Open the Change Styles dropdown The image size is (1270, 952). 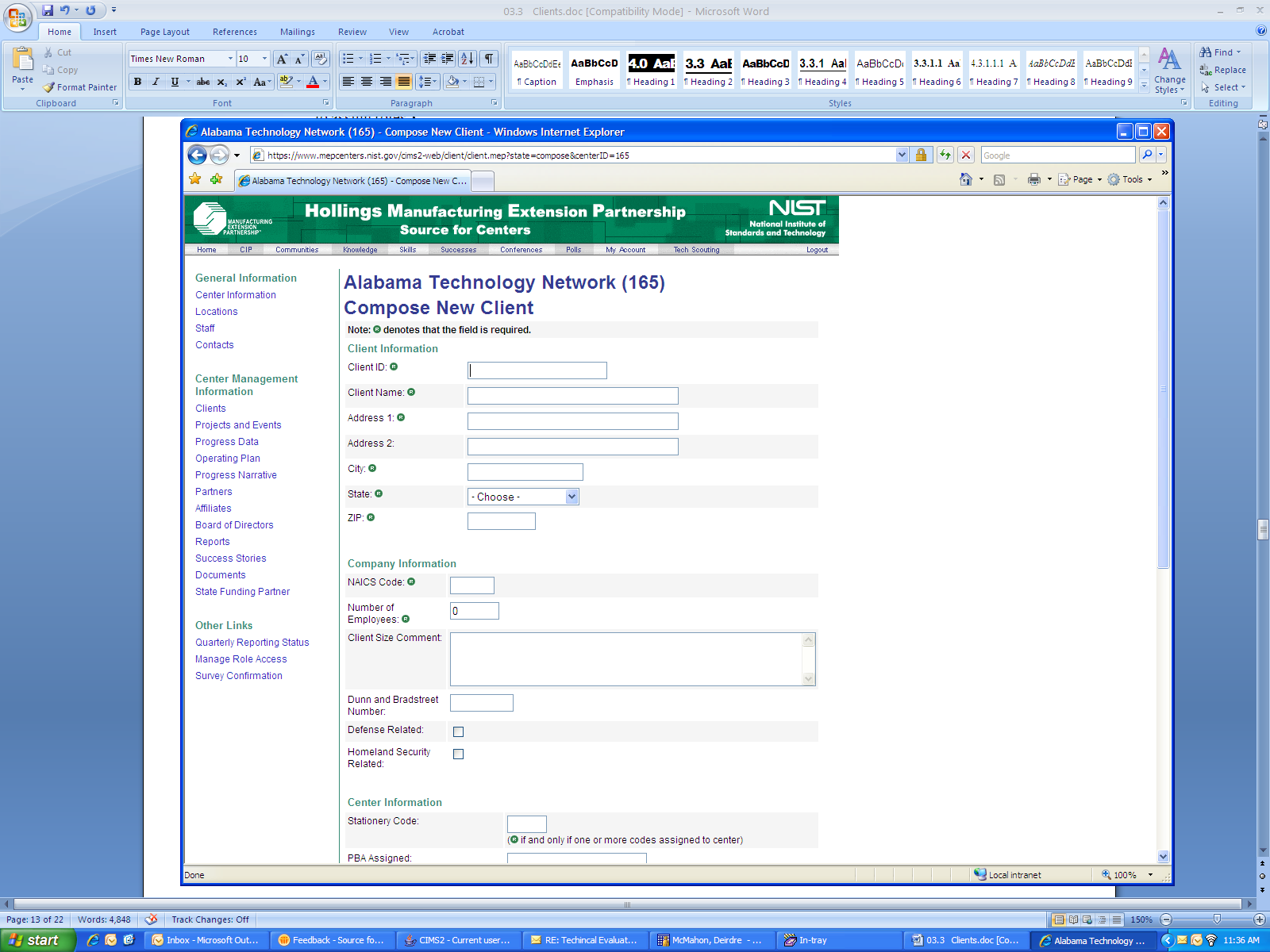tap(1170, 71)
